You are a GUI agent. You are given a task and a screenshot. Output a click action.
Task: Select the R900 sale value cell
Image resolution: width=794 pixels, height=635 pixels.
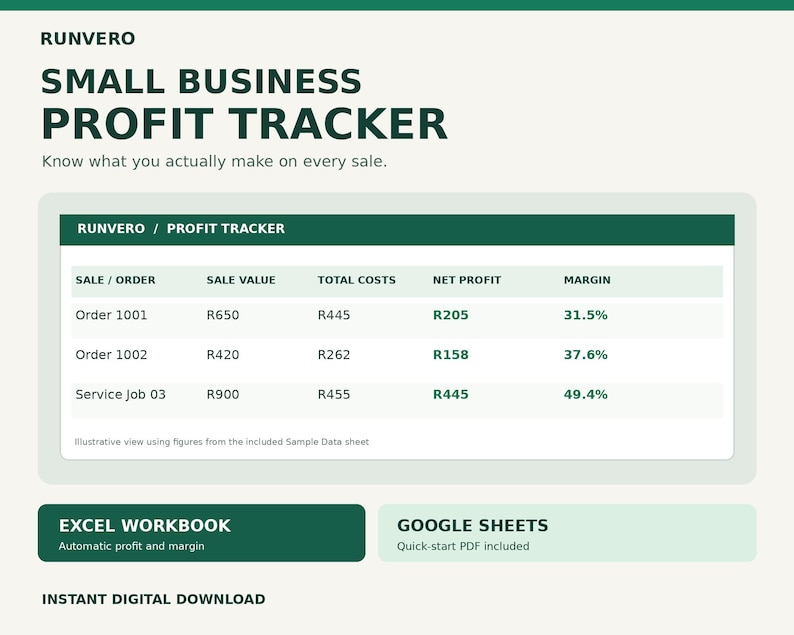click(x=223, y=394)
